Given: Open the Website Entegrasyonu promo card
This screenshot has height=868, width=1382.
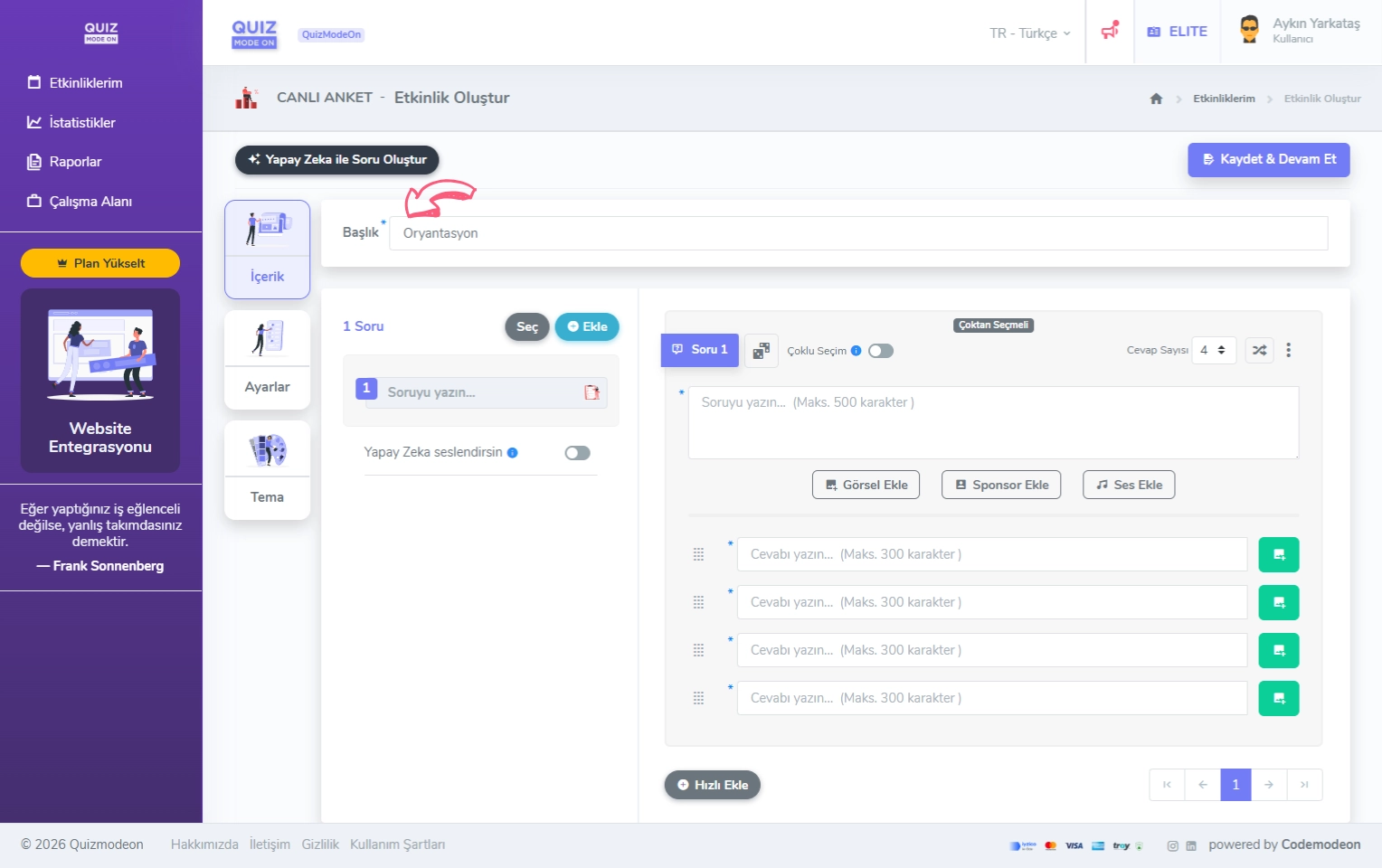Looking at the screenshot, I should [100, 381].
